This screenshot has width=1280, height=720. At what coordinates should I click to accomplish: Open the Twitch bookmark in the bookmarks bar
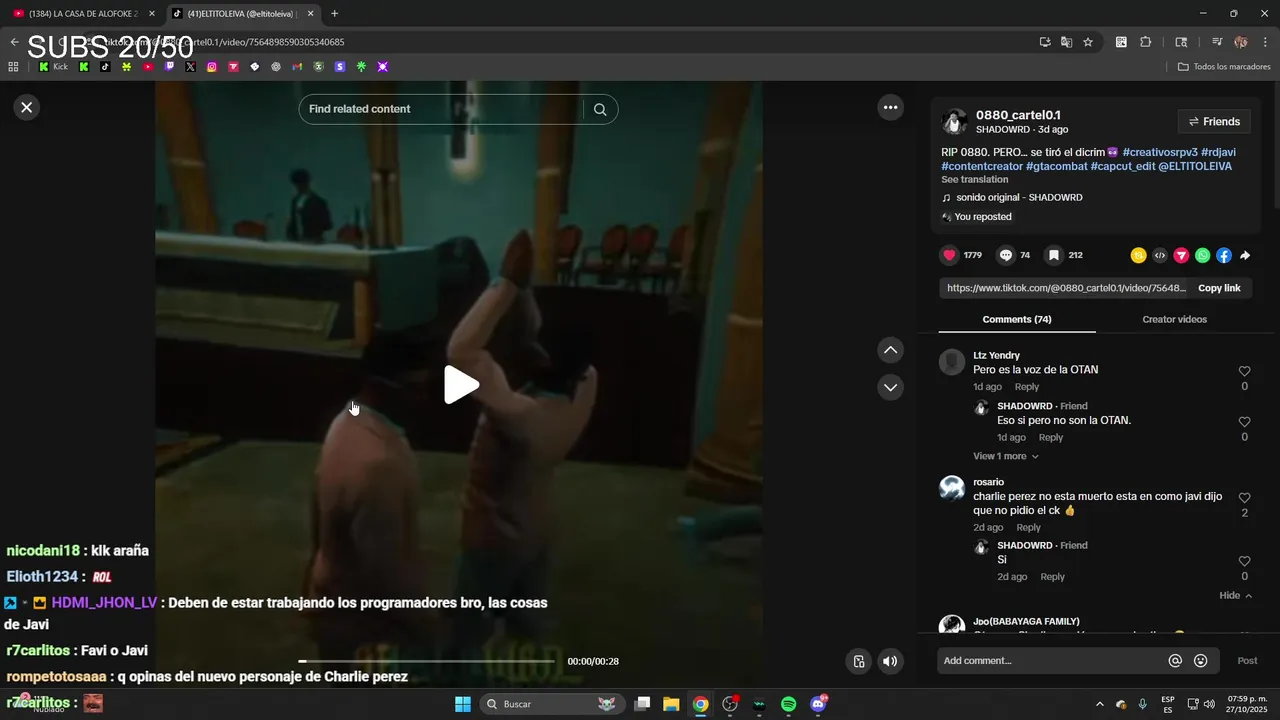[169, 67]
